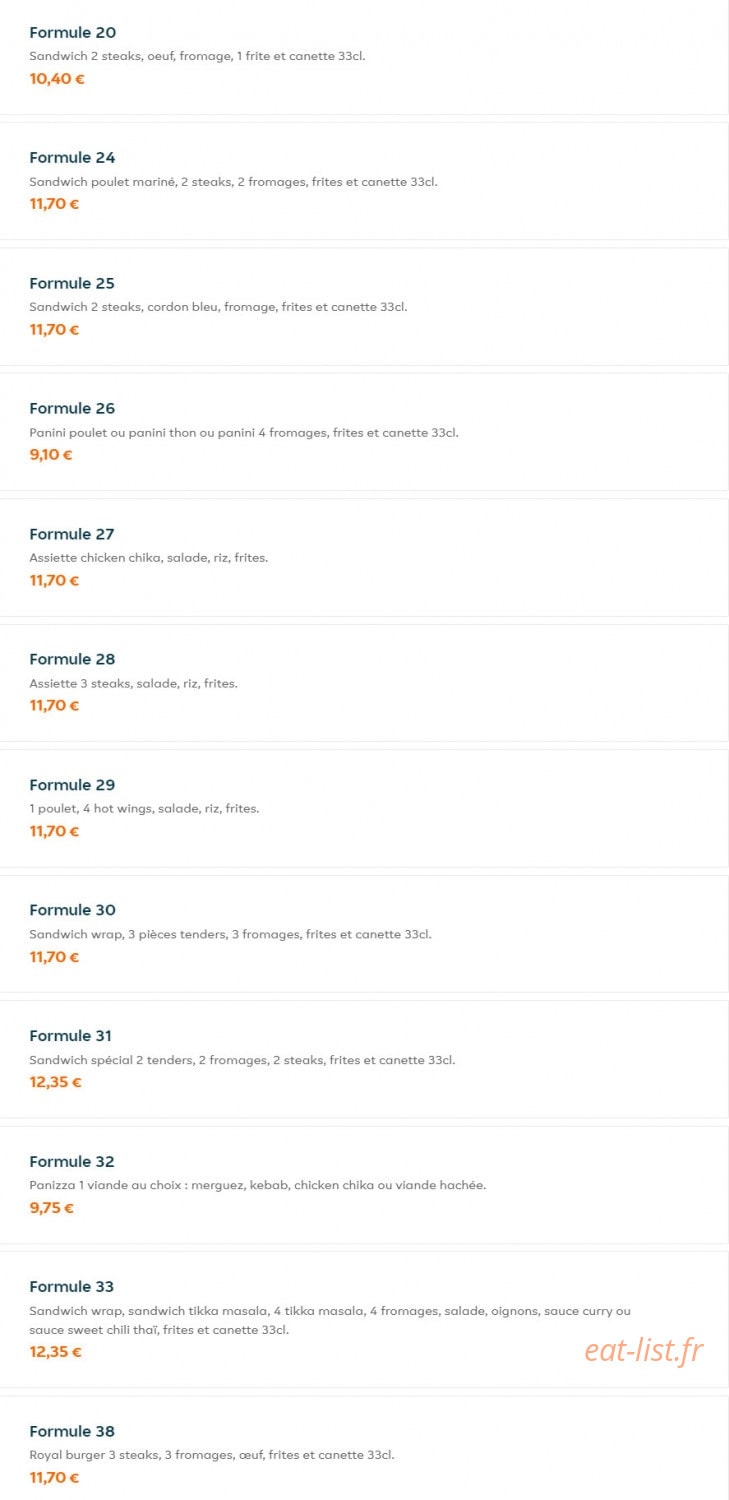Click the Formule 31 heading
The image size is (729, 1500).
pos(71,1036)
